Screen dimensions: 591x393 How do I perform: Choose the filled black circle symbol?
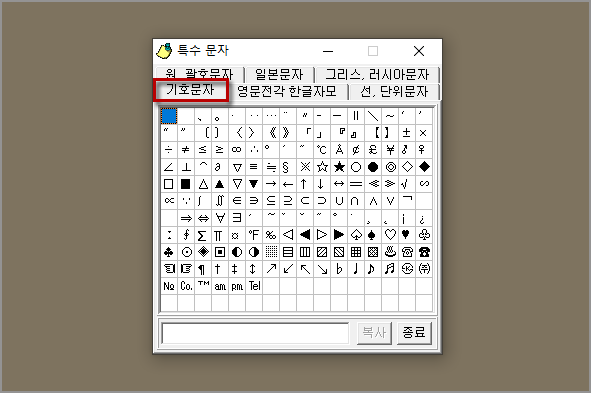tap(373, 167)
